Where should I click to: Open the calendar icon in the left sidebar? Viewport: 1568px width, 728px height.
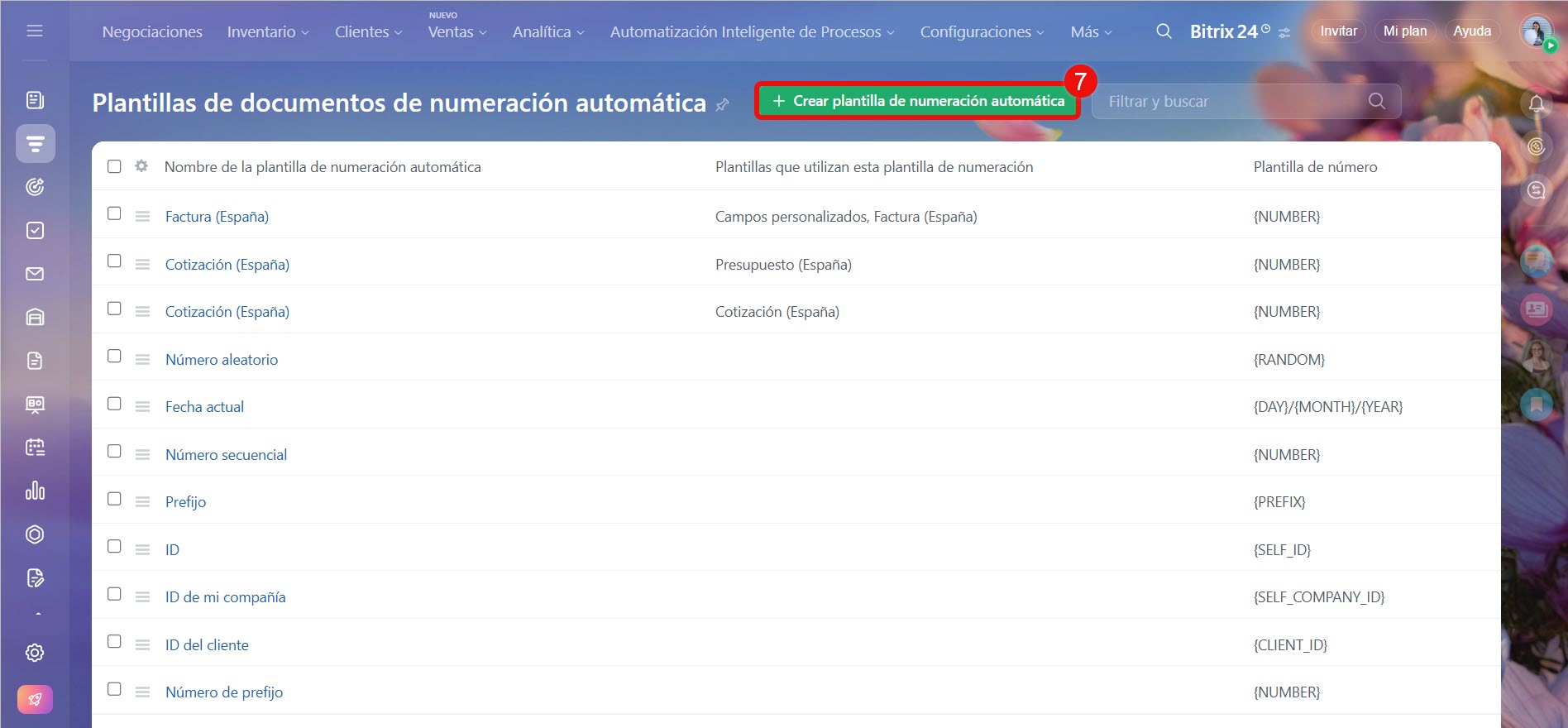pyautogui.click(x=35, y=448)
